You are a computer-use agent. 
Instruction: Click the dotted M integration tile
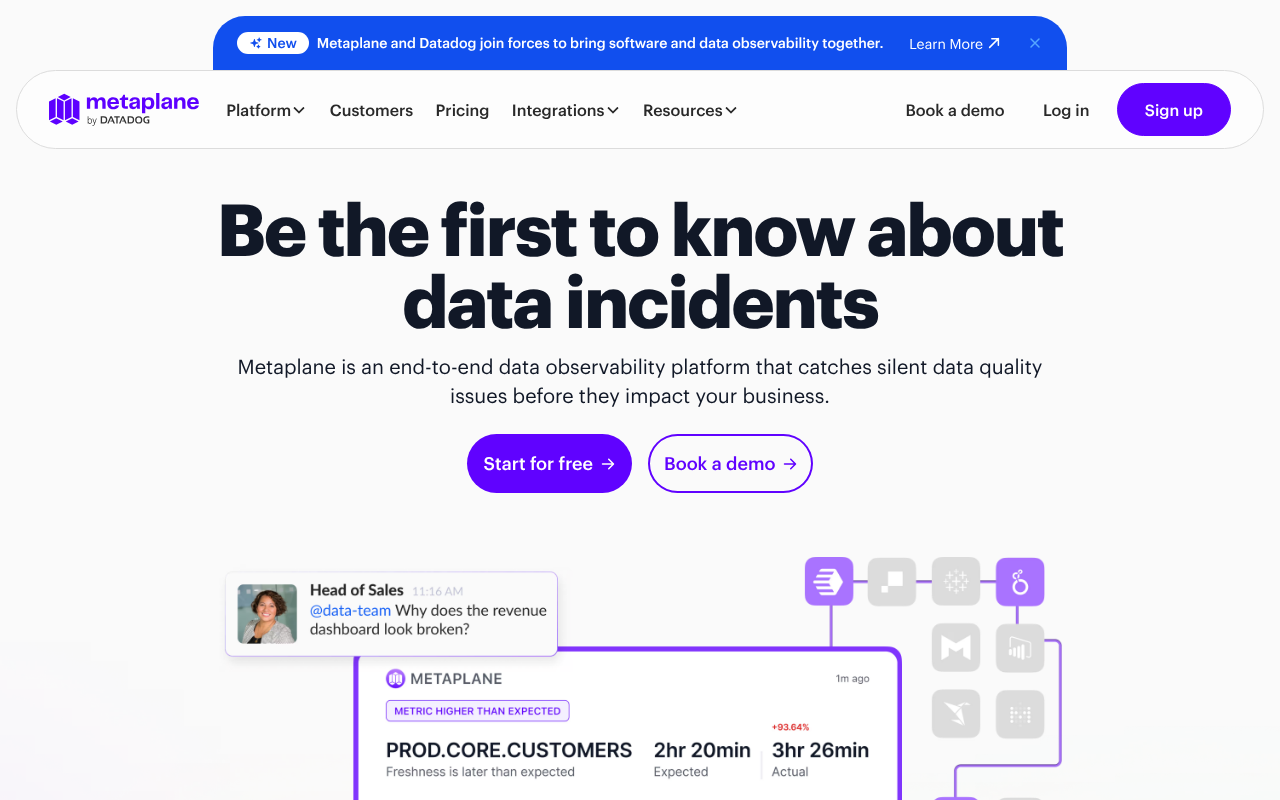(1020, 714)
